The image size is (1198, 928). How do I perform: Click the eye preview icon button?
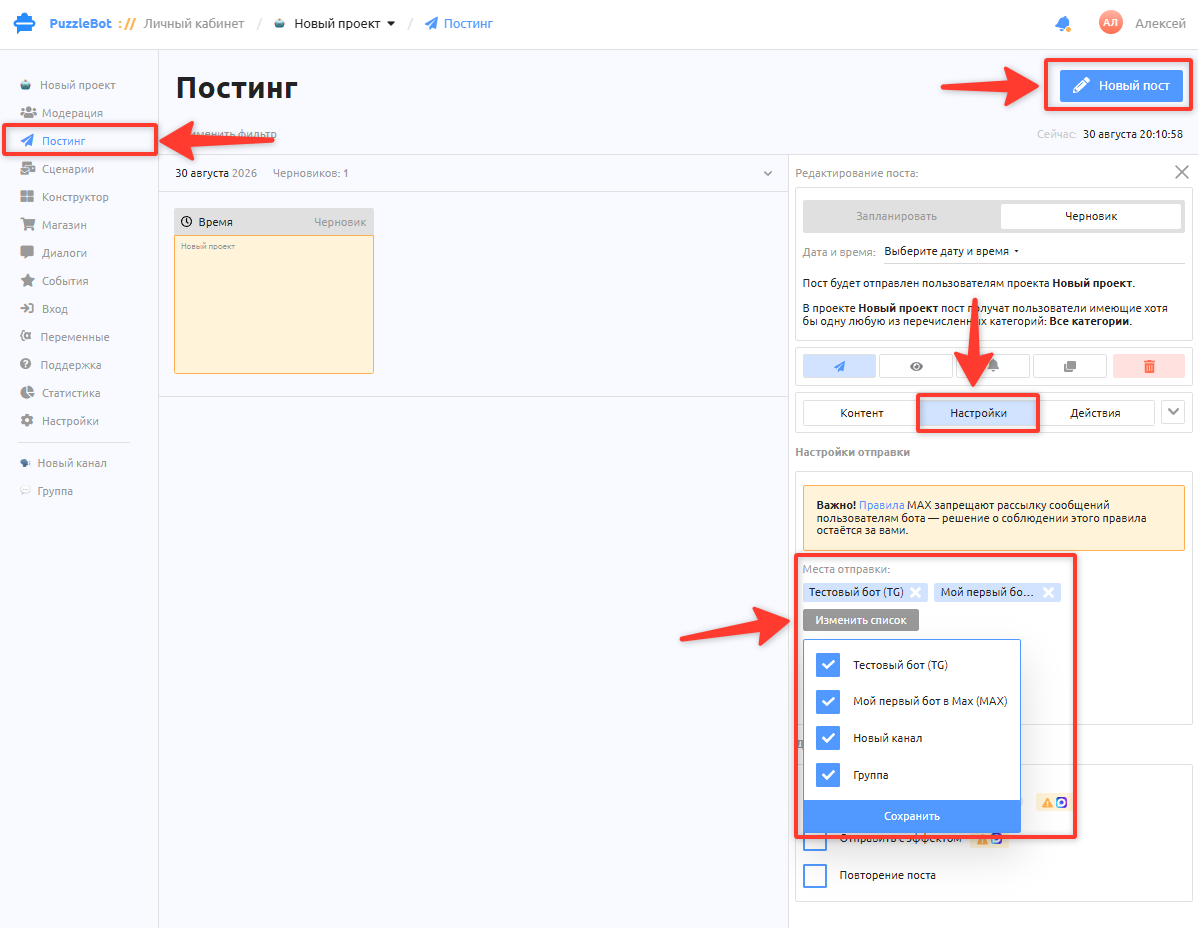[916, 366]
